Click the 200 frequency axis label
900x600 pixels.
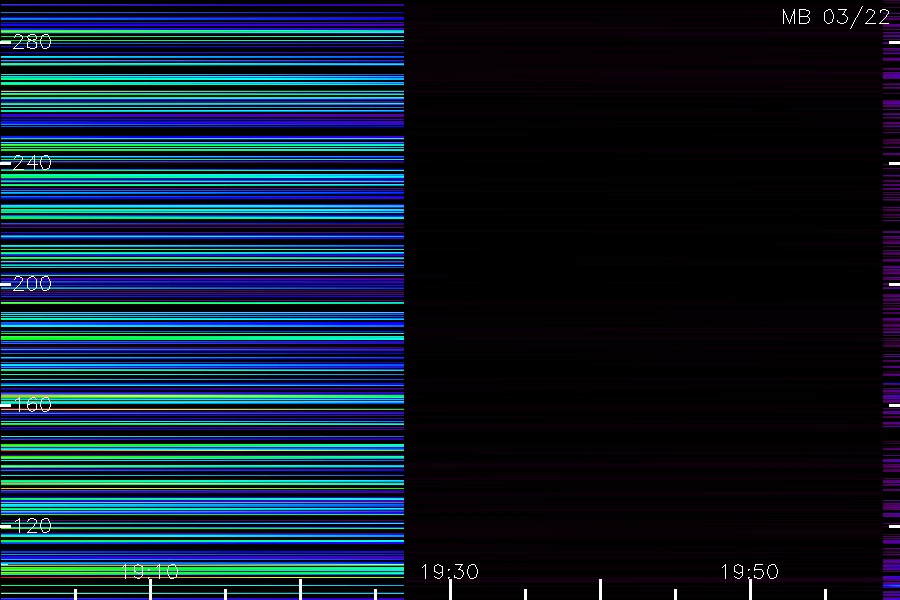pos(32,284)
